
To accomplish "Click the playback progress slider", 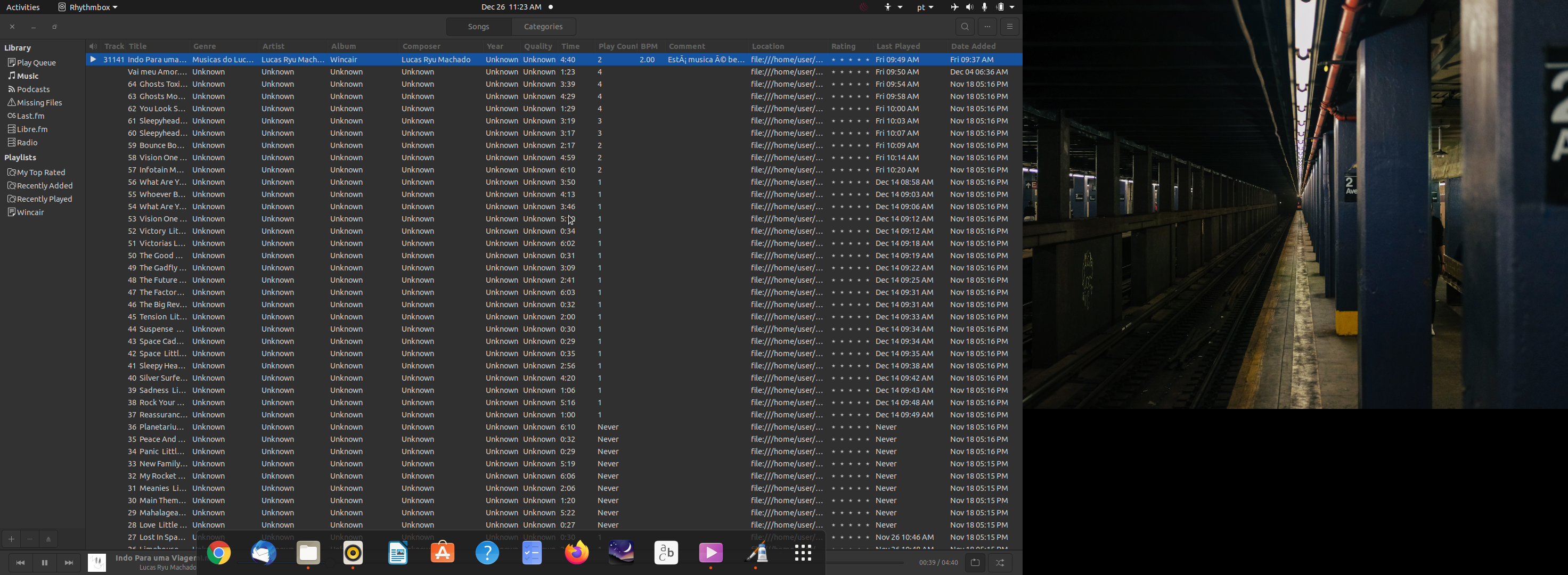I will pyautogui.click(x=864, y=563).
